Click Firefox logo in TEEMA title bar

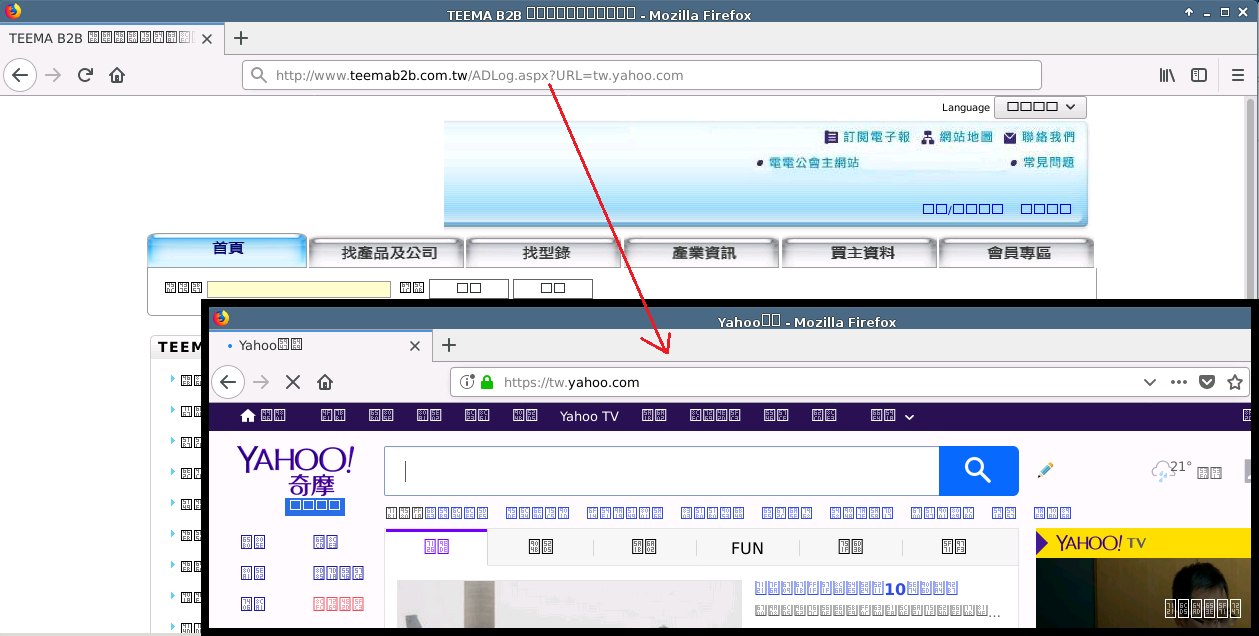tap(12, 12)
